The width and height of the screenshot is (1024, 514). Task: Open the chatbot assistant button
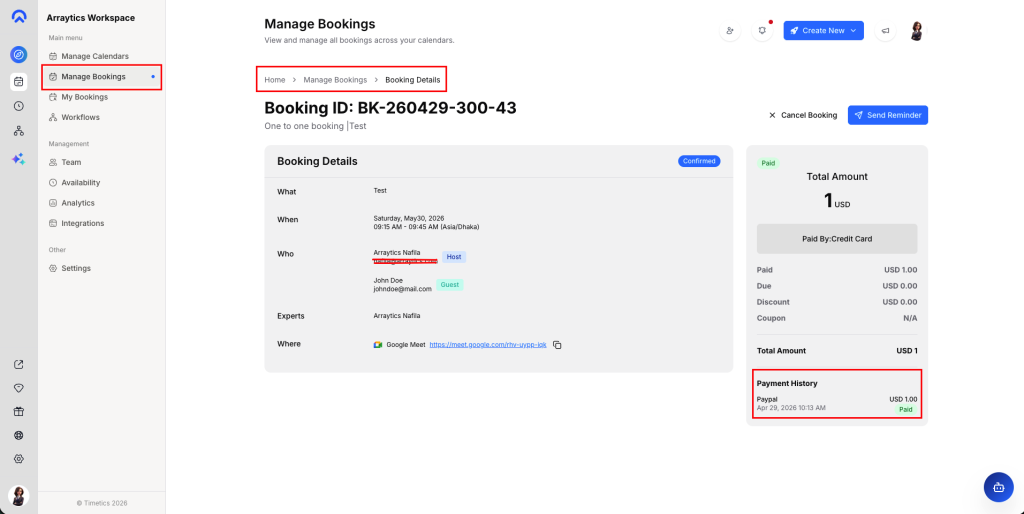pos(998,487)
